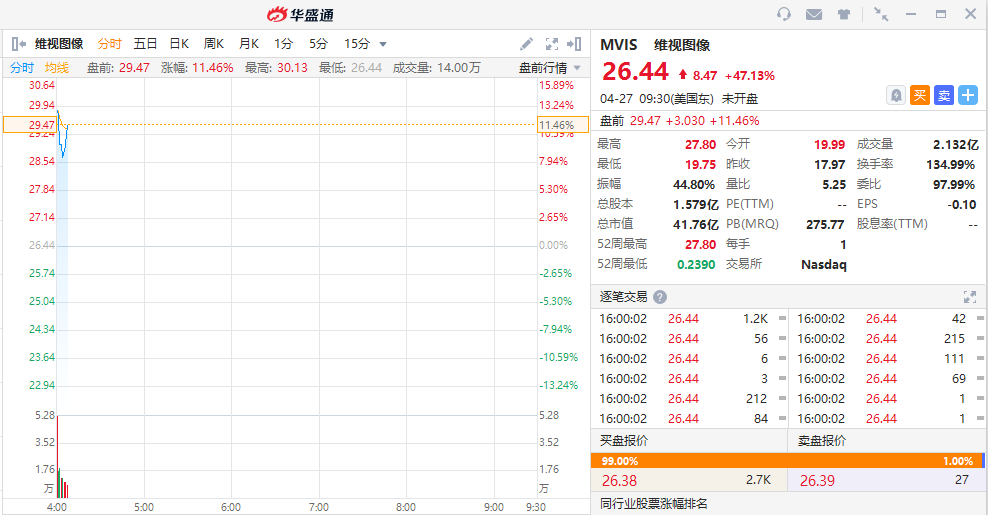This screenshot has width=988, height=515.
Task: Collapse the right-side quote panel
Action: (x=574, y=44)
